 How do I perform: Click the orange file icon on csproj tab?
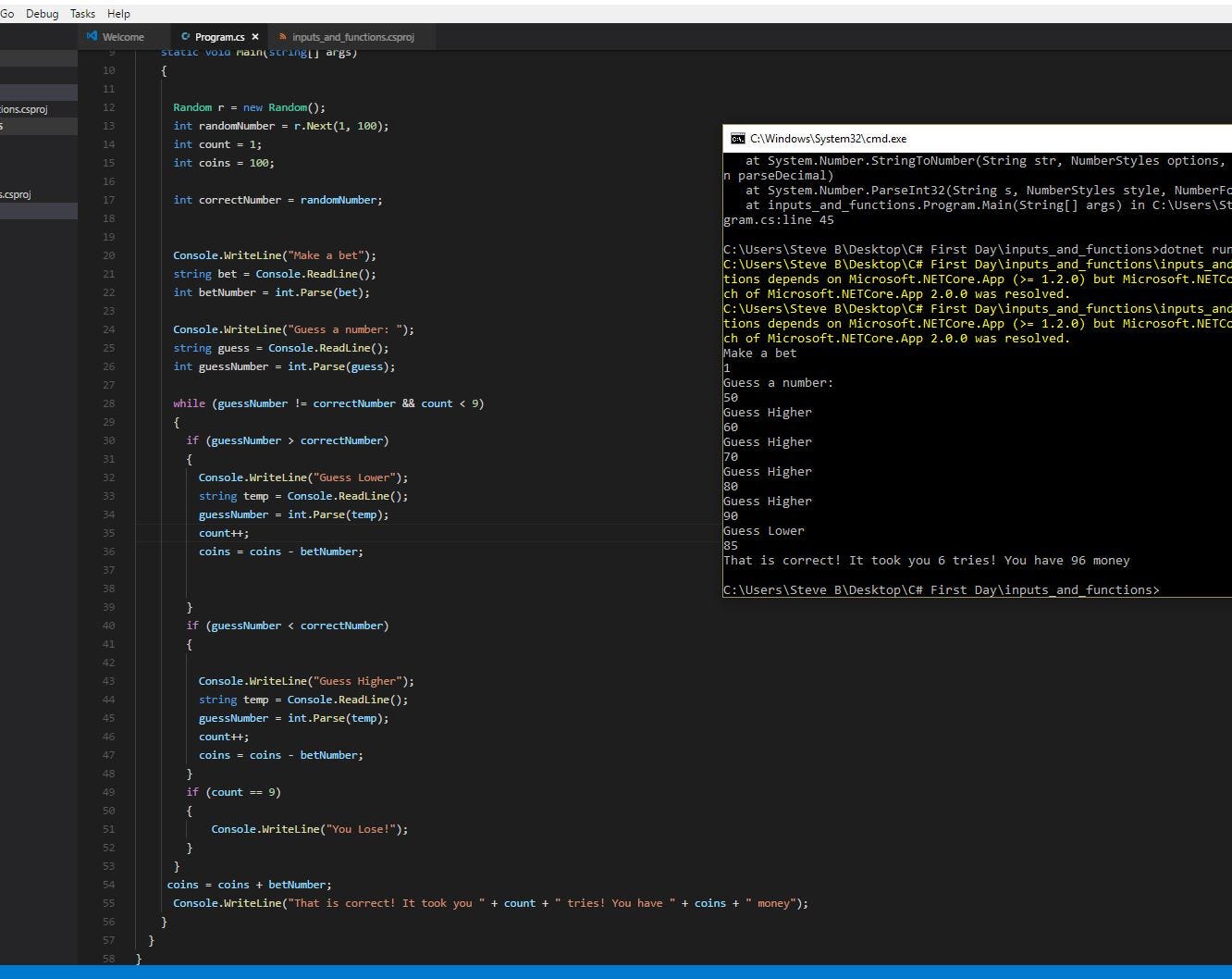pos(283,37)
